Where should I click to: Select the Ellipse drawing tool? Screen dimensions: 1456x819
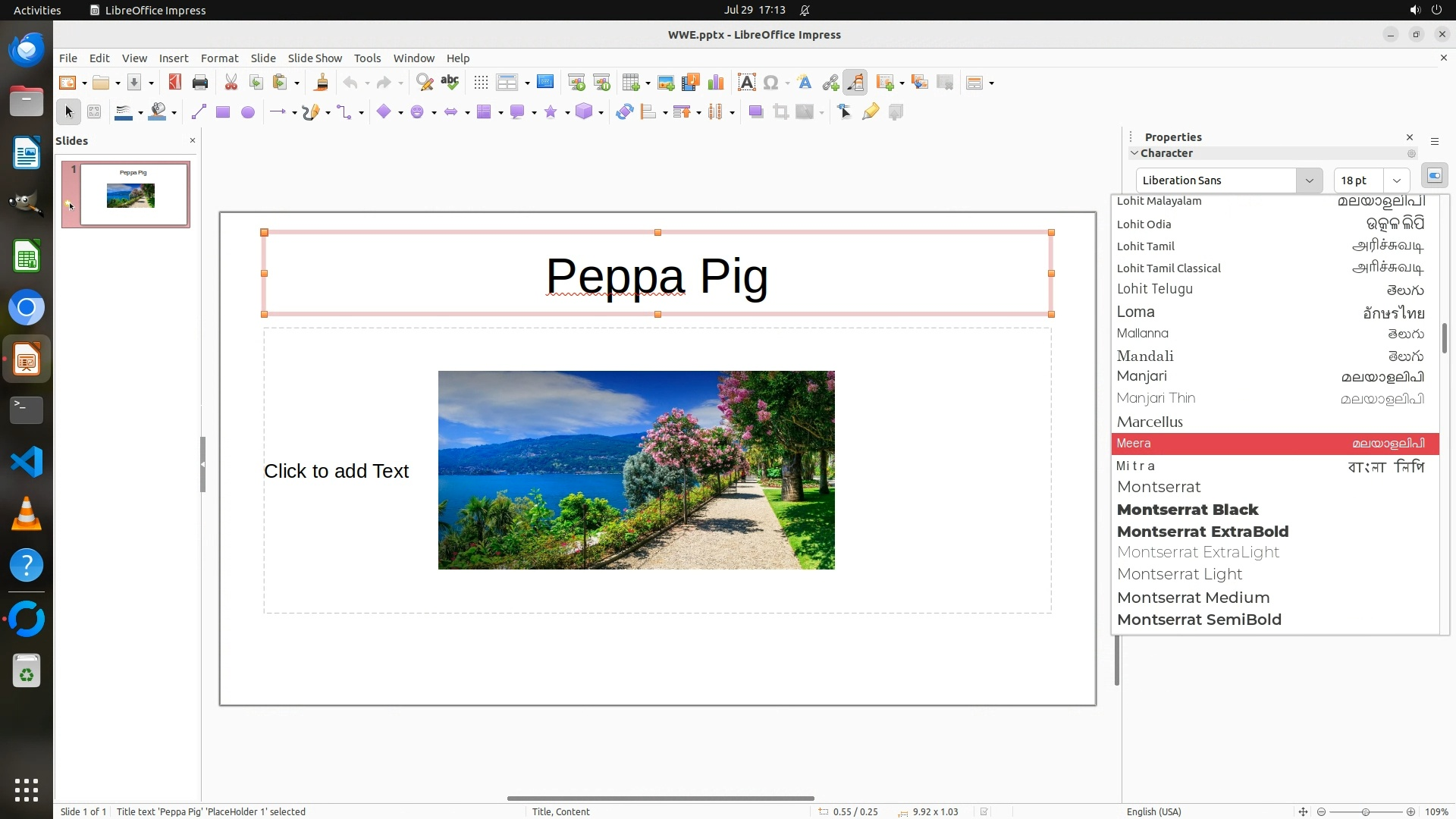(x=248, y=112)
